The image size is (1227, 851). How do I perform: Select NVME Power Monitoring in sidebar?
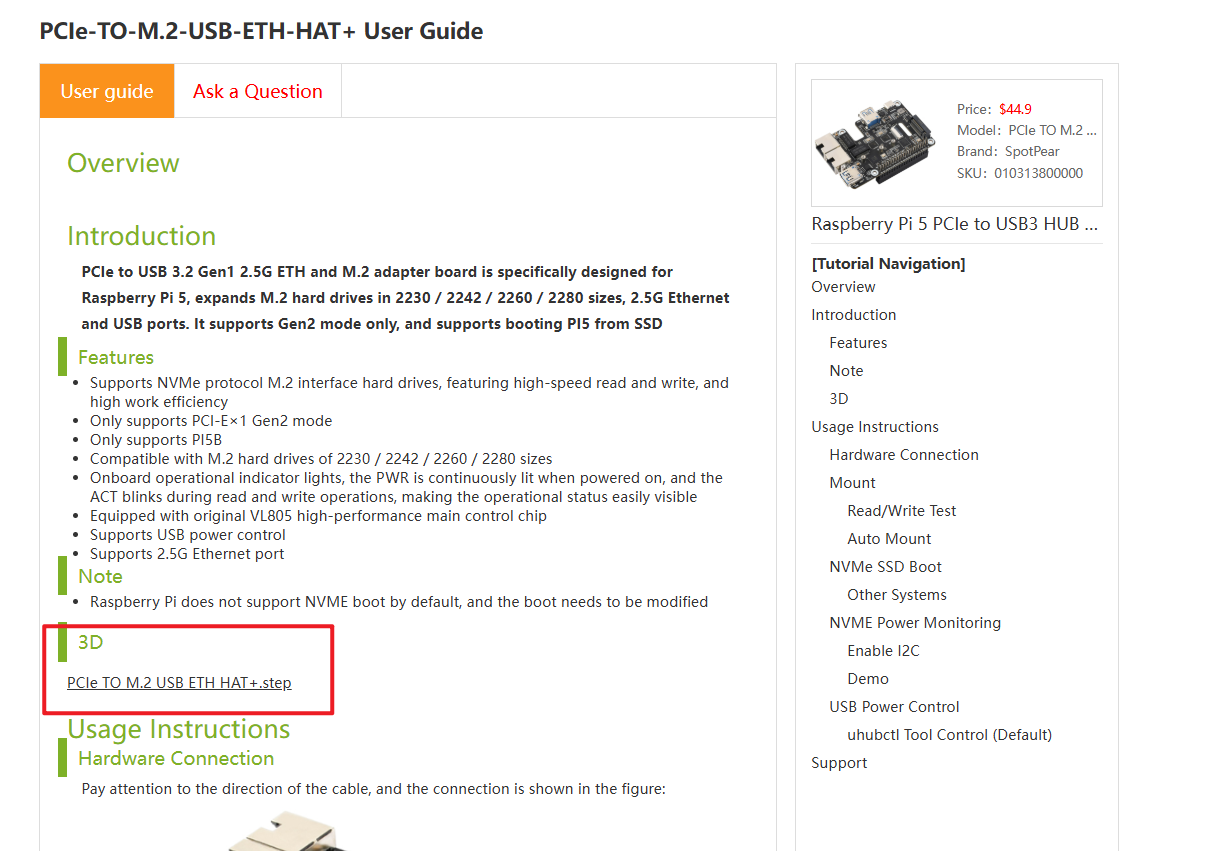[914, 623]
